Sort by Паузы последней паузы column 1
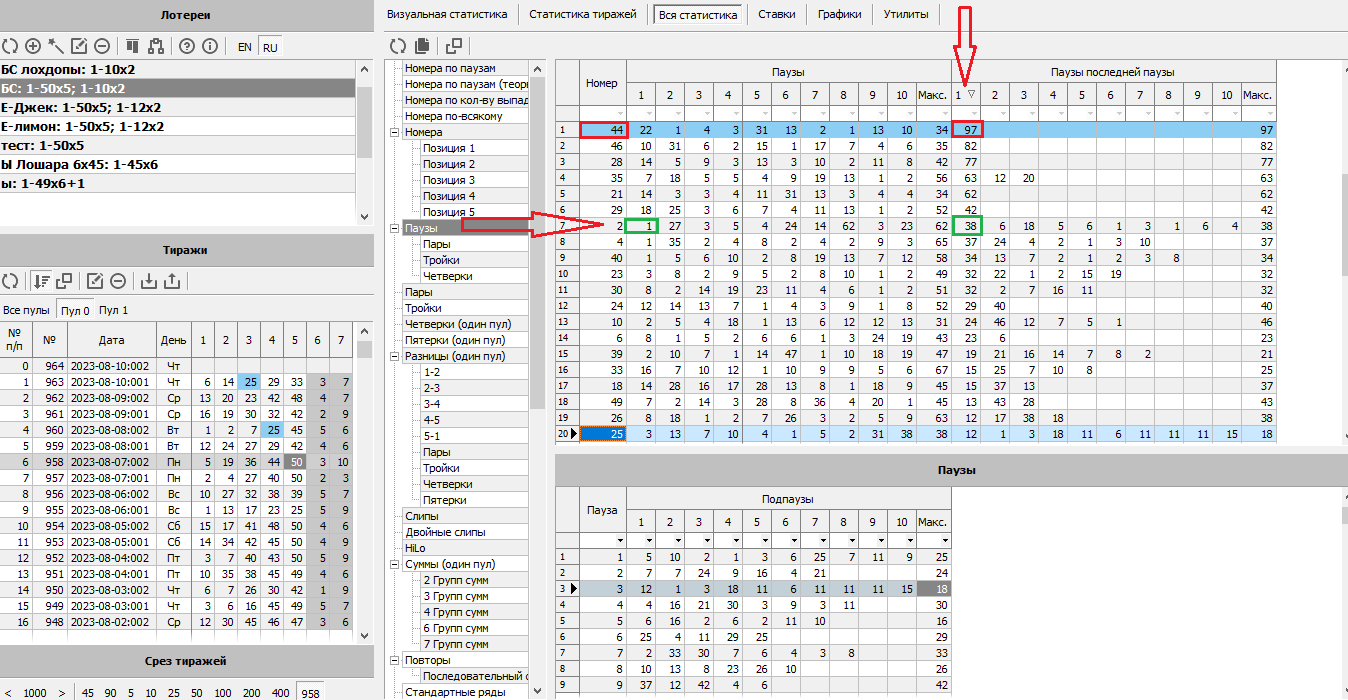This screenshot has height=700, width=1348. click(966, 95)
